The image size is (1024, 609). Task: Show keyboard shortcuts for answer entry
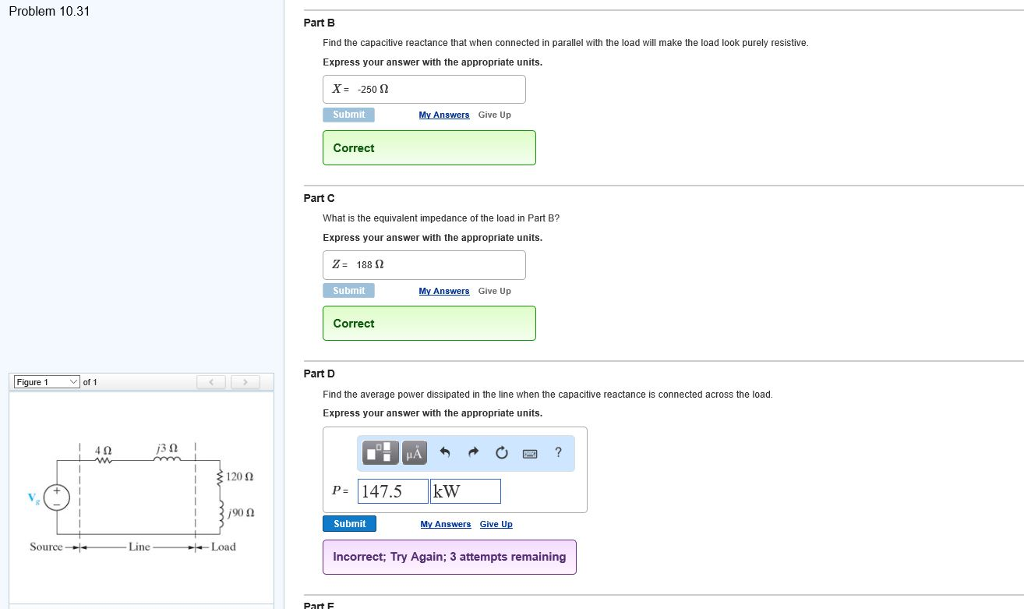click(530, 454)
